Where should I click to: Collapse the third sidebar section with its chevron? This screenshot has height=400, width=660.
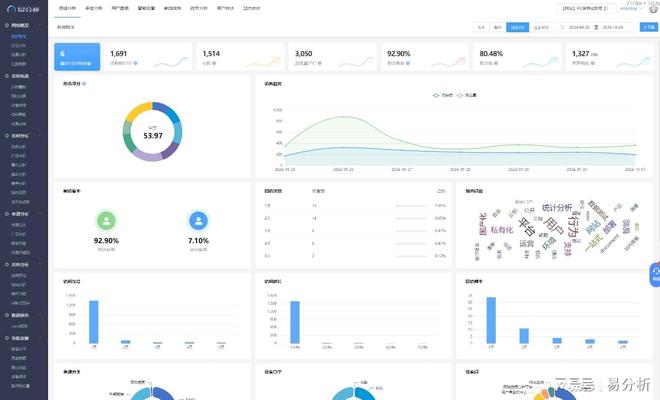click(x=40, y=136)
